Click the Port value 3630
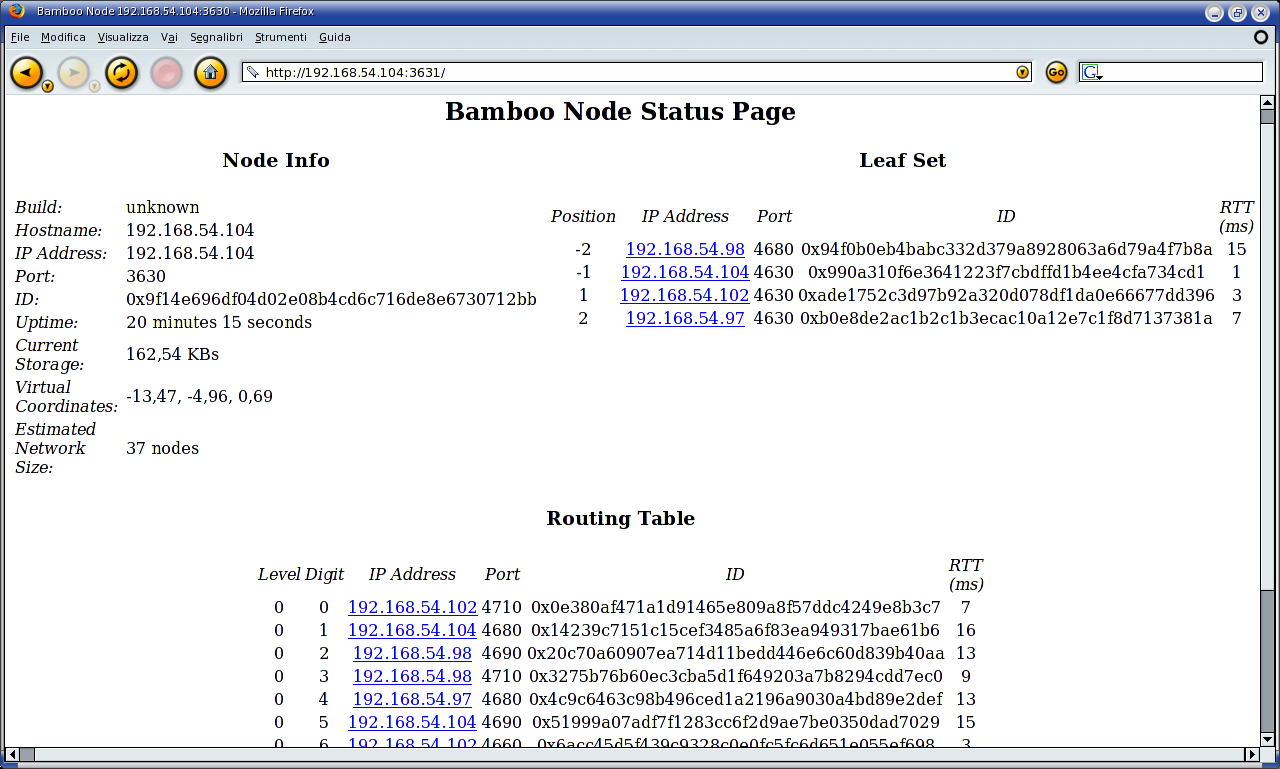1280x769 pixels. 146,276
